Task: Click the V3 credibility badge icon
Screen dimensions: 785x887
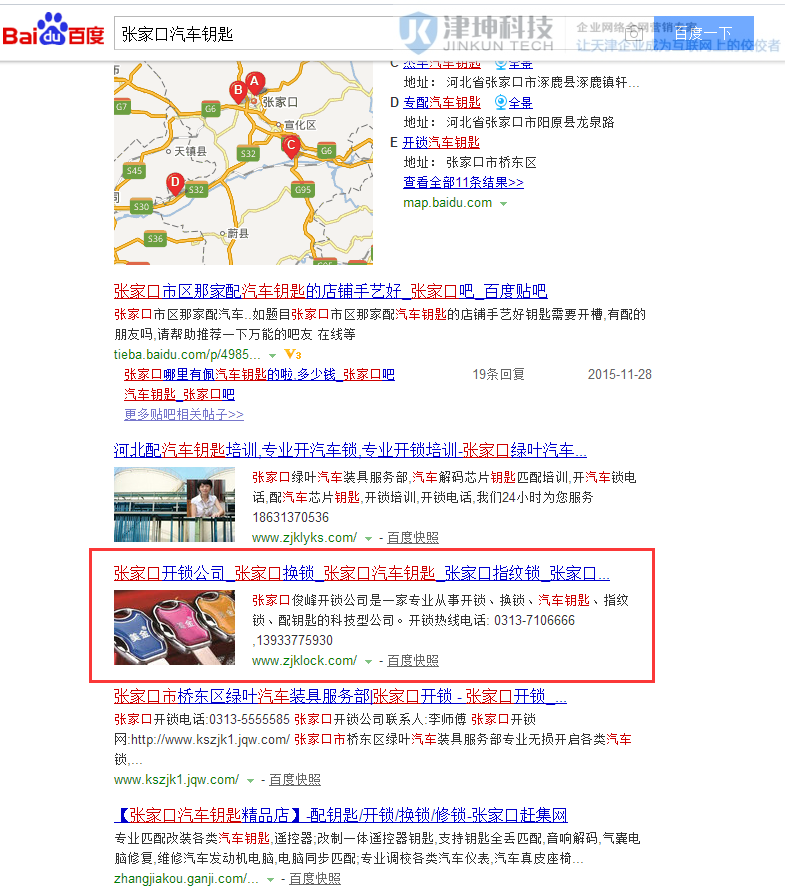Action: click(x=293, y=354)
